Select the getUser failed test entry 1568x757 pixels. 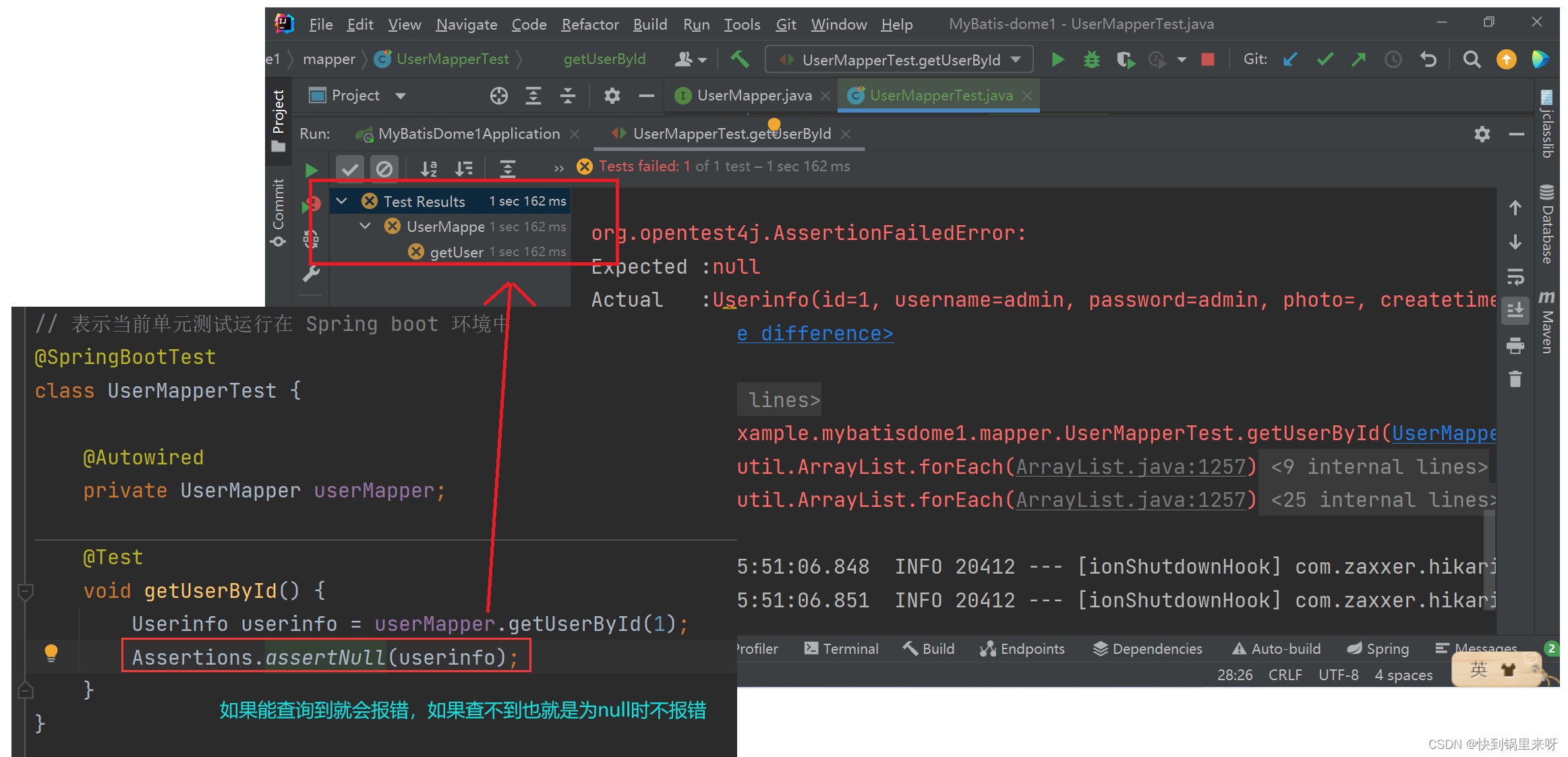point(456,252)
